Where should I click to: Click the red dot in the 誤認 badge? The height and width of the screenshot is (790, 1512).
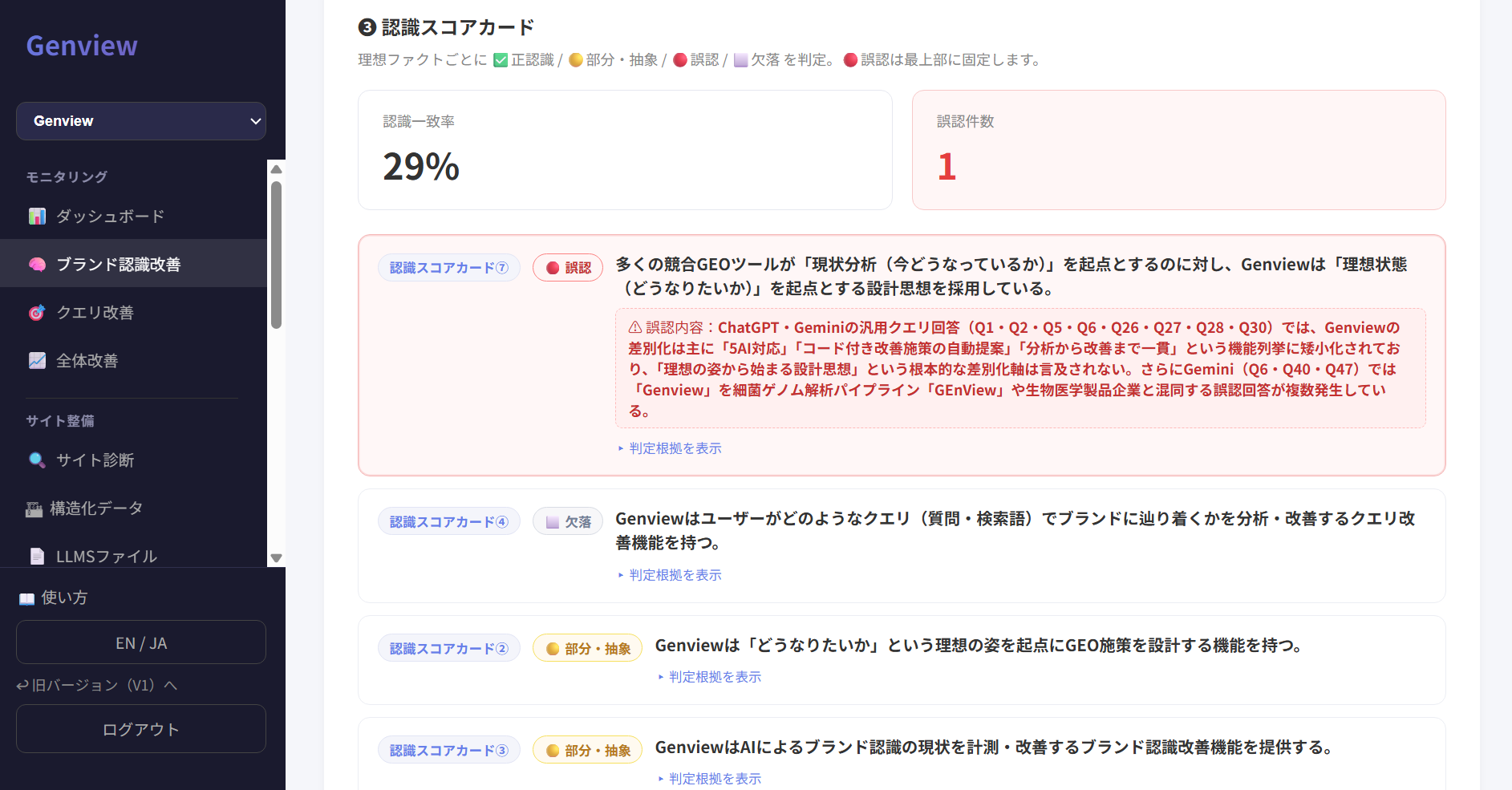[553, 268]
